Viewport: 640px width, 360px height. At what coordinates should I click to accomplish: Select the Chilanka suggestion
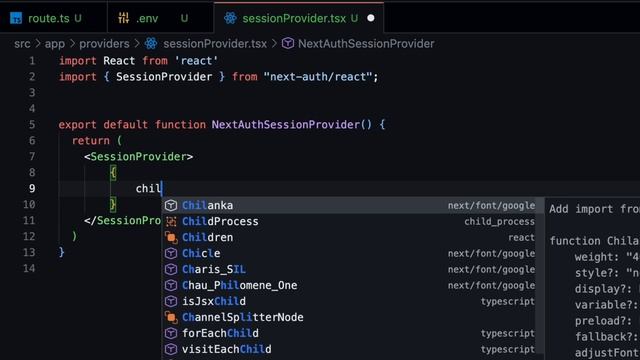[353, 205]
